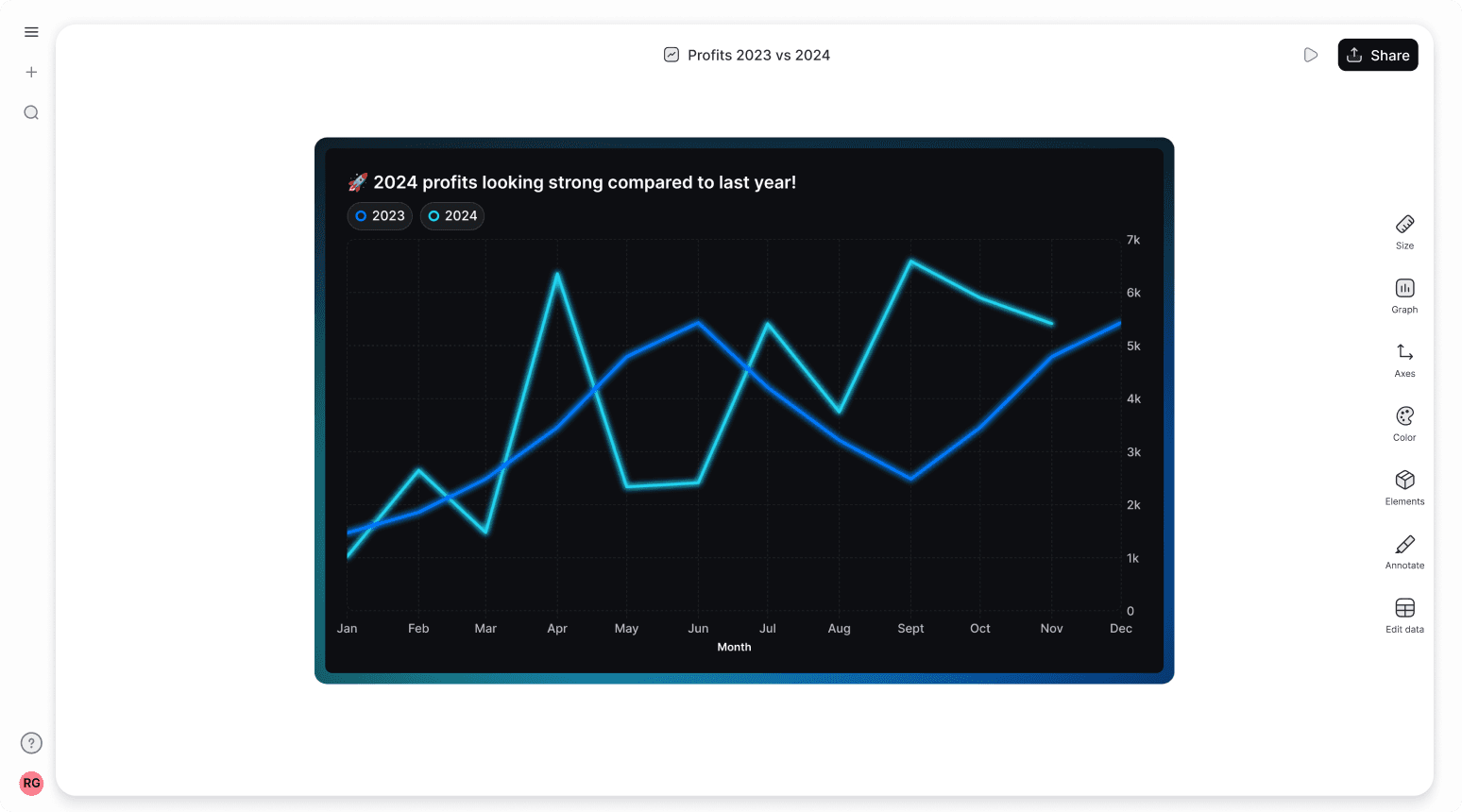Click the Share button
The height and width of the screenshot is (812, 1462).
click(1378, 55)
